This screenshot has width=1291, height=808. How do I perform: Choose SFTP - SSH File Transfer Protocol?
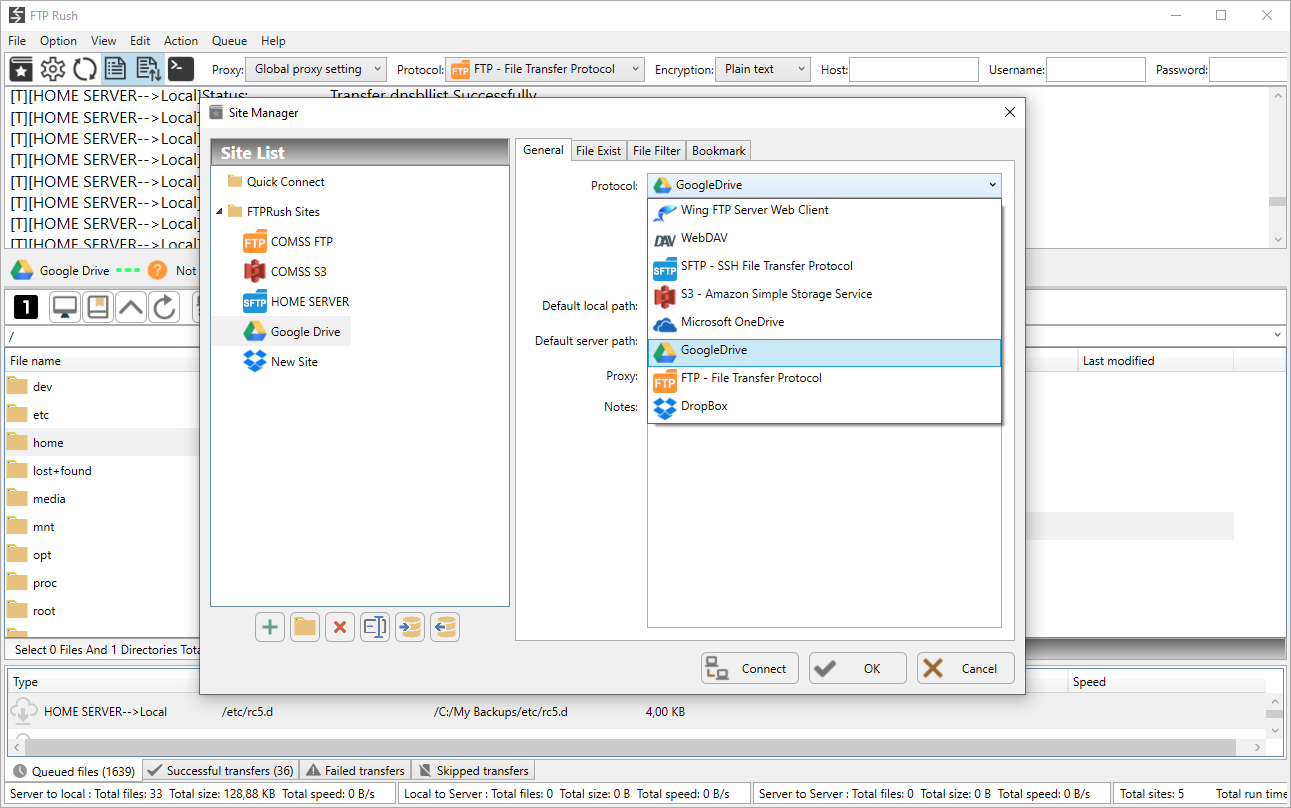824,267
